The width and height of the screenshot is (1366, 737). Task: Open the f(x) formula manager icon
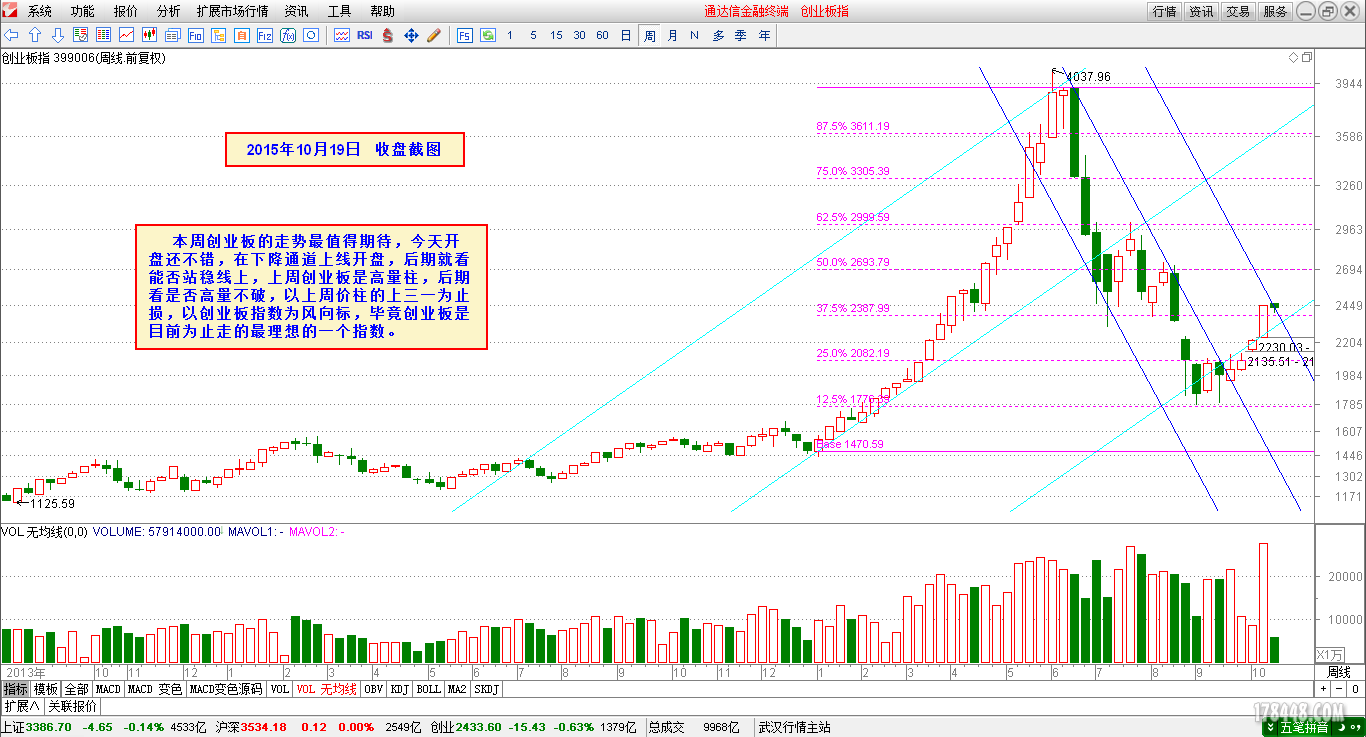coord(288,35)
